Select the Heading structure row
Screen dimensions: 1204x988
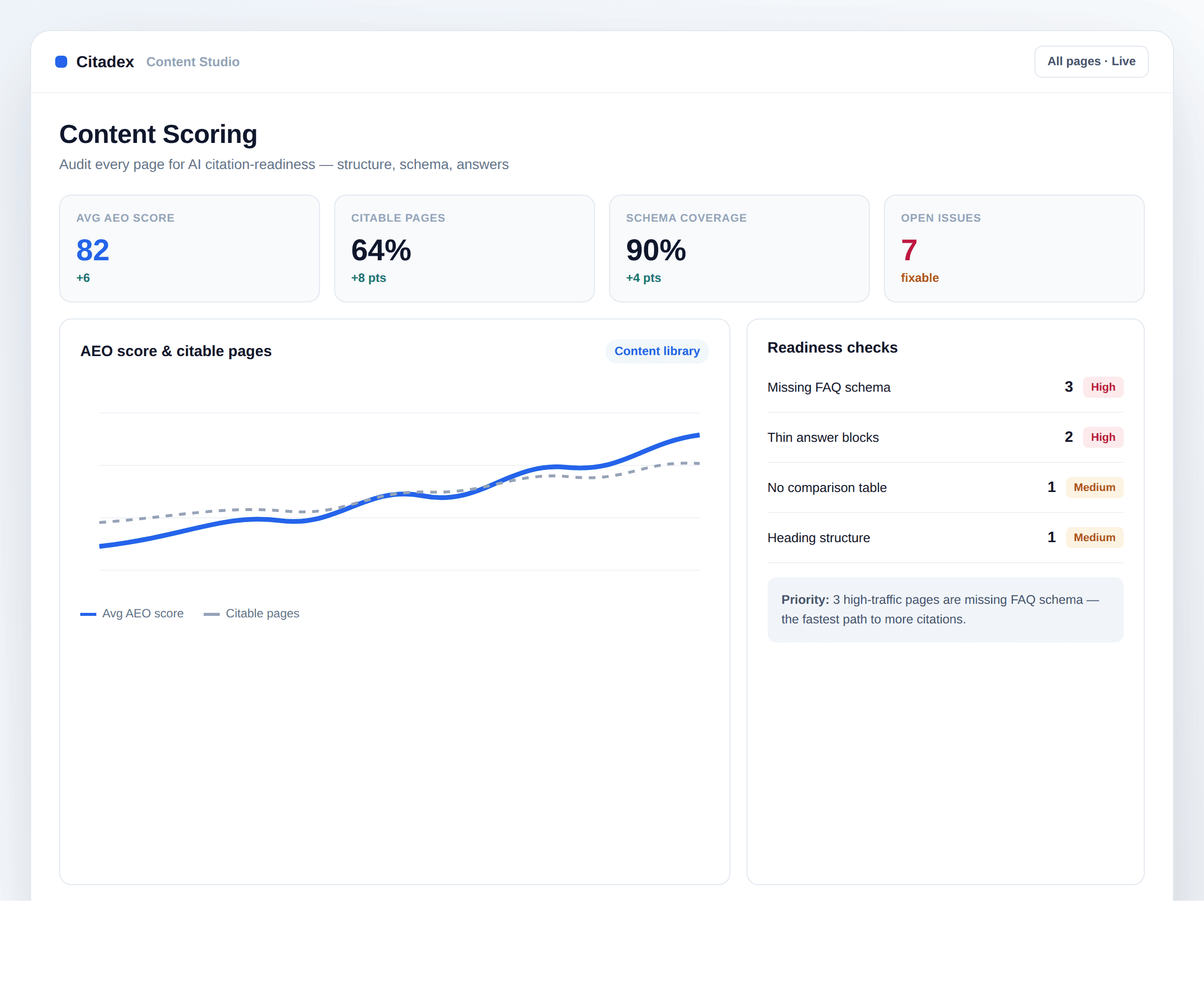coord(945,537)
